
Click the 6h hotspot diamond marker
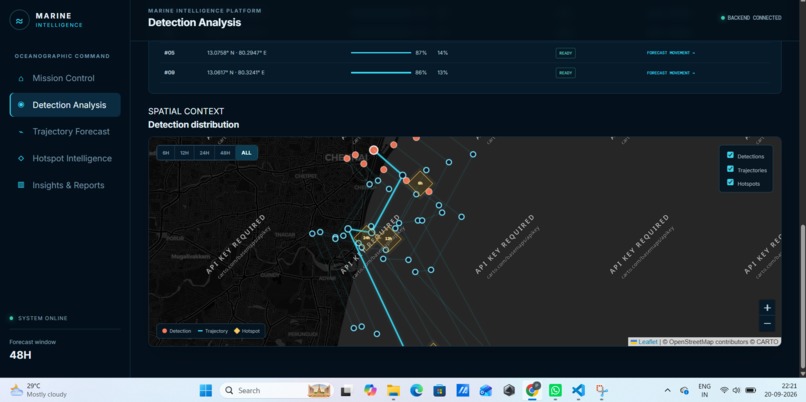coord(420,183)
